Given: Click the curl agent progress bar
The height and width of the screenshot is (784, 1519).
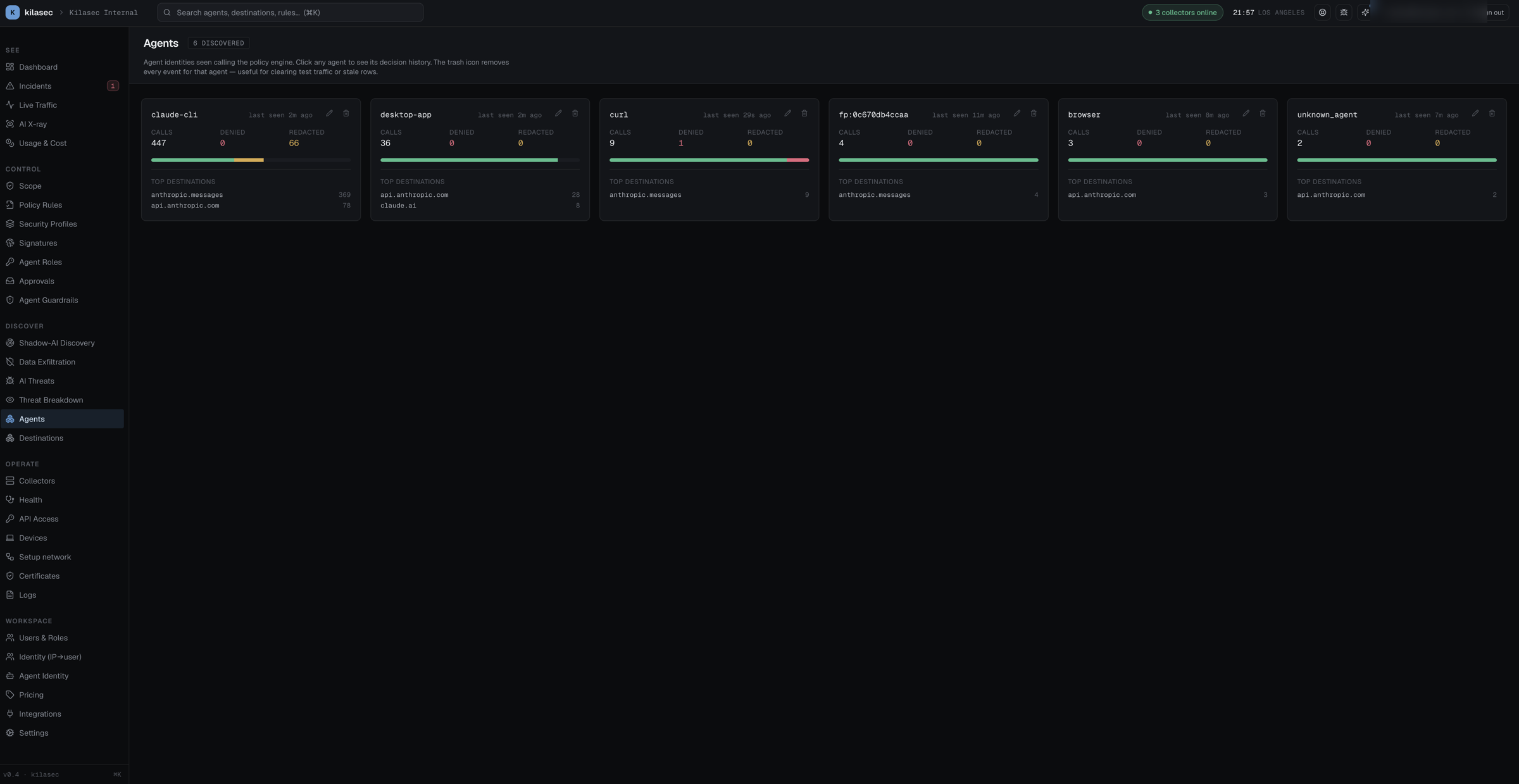Looking at the screenshot, I should [x=709, y=160].
